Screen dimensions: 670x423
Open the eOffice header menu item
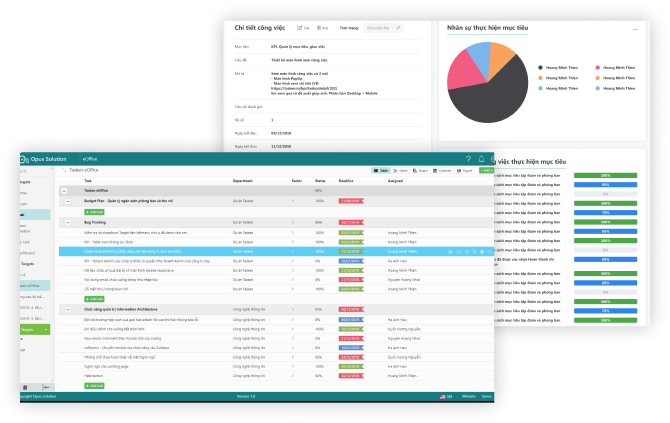[90, 159]
